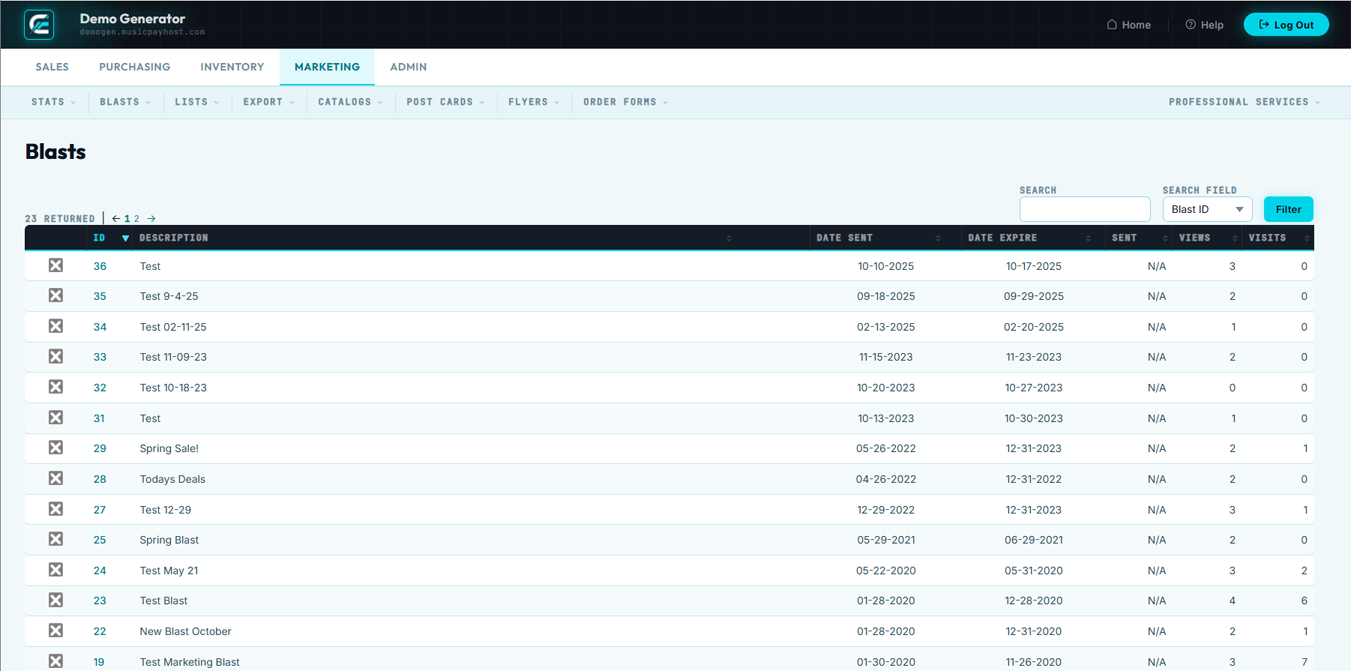Click the date sent '05-26-2022'
This screenshot has height=671, width=1351.
tap(886, 448)
